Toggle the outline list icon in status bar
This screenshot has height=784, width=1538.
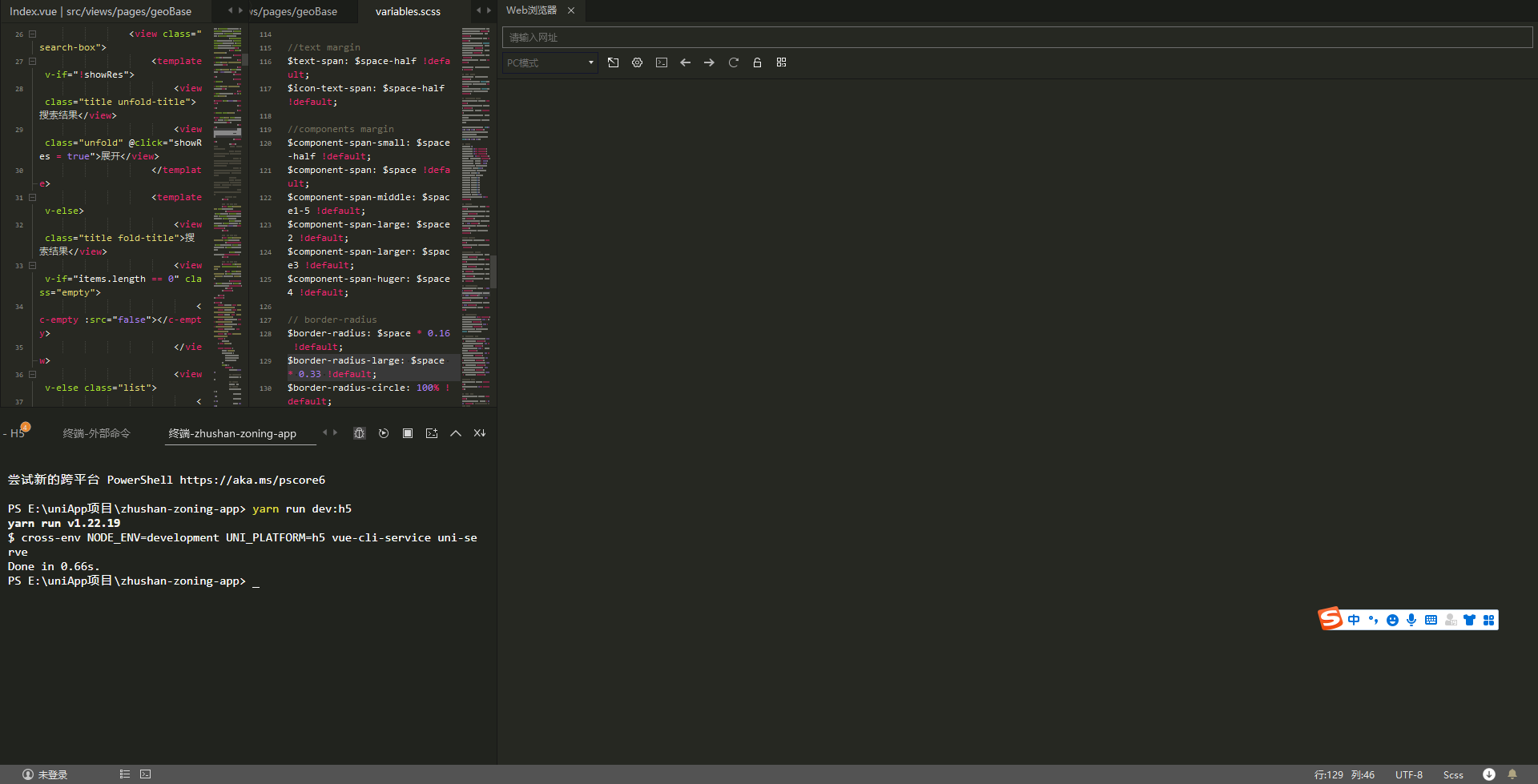(x=125, y=774)
